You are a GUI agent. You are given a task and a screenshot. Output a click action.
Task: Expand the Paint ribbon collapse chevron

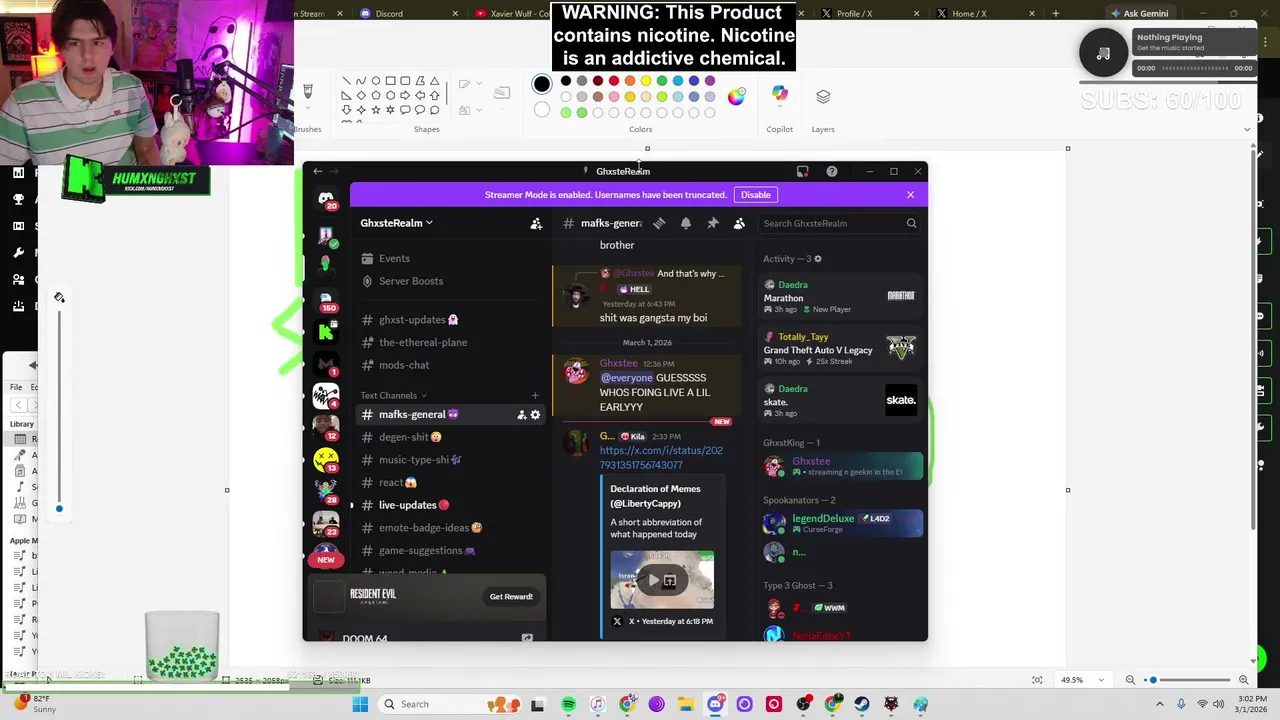[x=1246, y=129]
